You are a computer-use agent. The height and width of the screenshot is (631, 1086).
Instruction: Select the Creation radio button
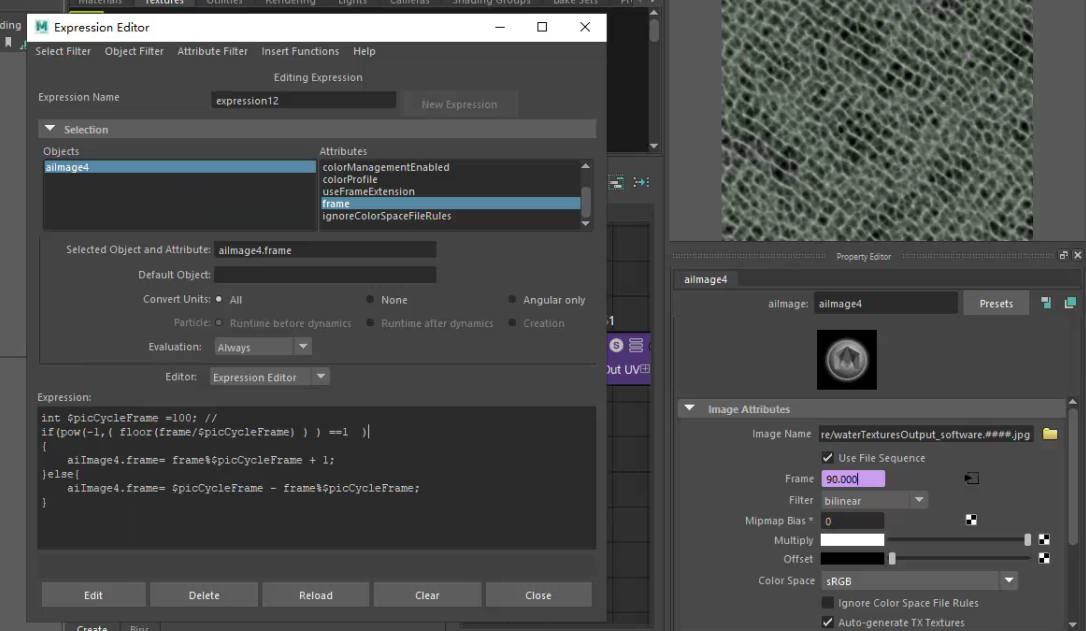coord(512,323)
